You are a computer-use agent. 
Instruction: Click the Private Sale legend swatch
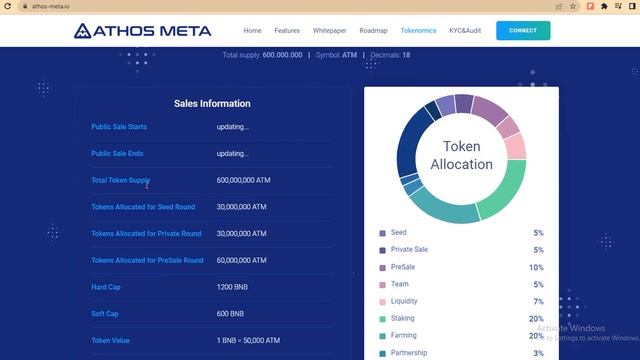pos(382,250)
